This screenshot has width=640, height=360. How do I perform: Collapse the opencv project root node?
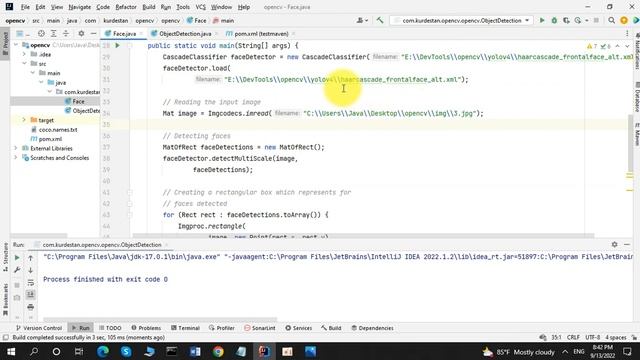(16, 45)
